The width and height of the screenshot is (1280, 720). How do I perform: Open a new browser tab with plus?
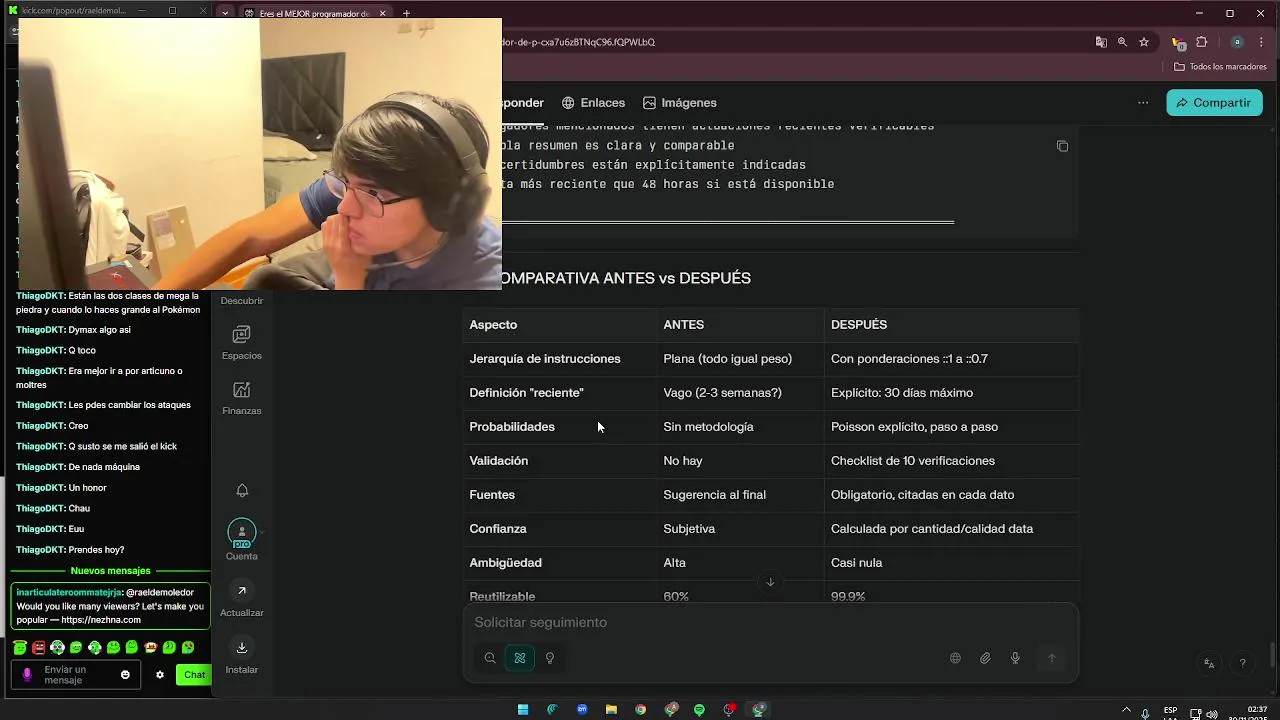coord(406,14)
